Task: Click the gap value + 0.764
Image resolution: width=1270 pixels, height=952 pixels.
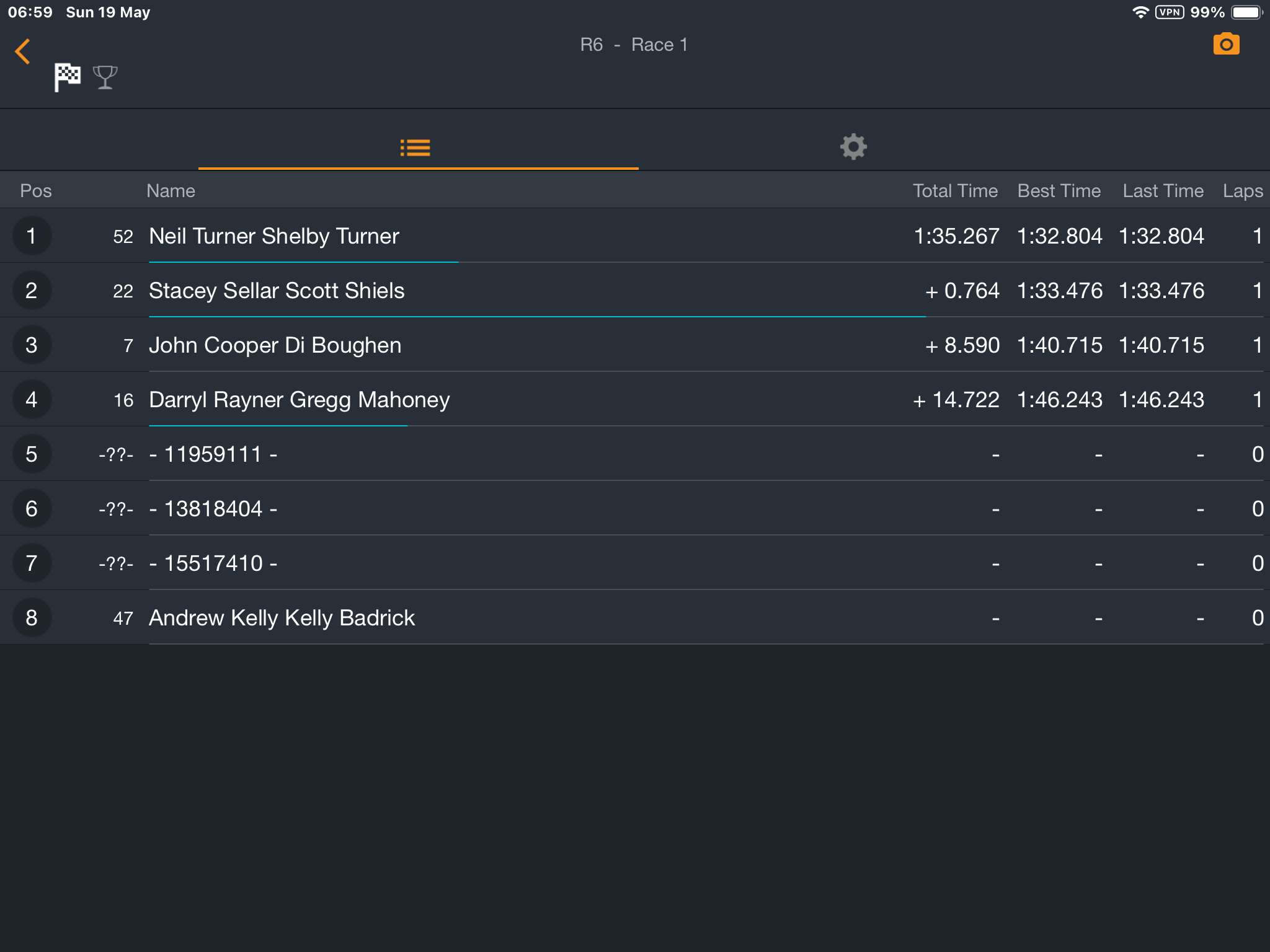Action: click(962, 291)
